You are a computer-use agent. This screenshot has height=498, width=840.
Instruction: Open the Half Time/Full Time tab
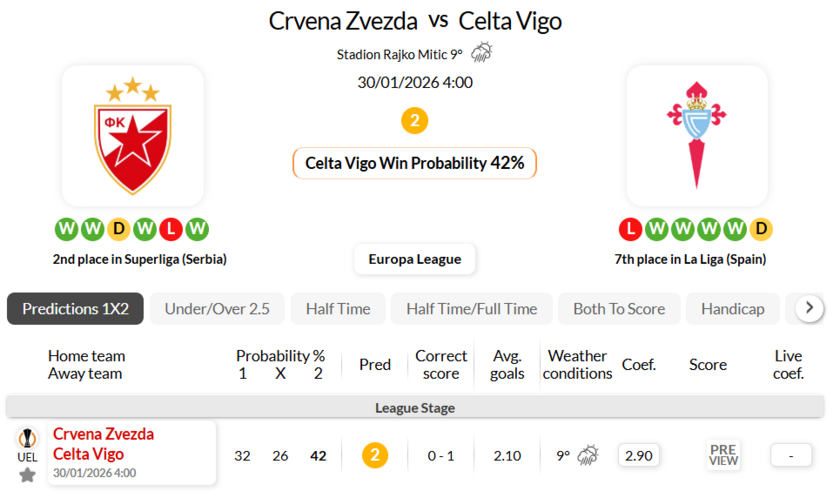point(471,309)
